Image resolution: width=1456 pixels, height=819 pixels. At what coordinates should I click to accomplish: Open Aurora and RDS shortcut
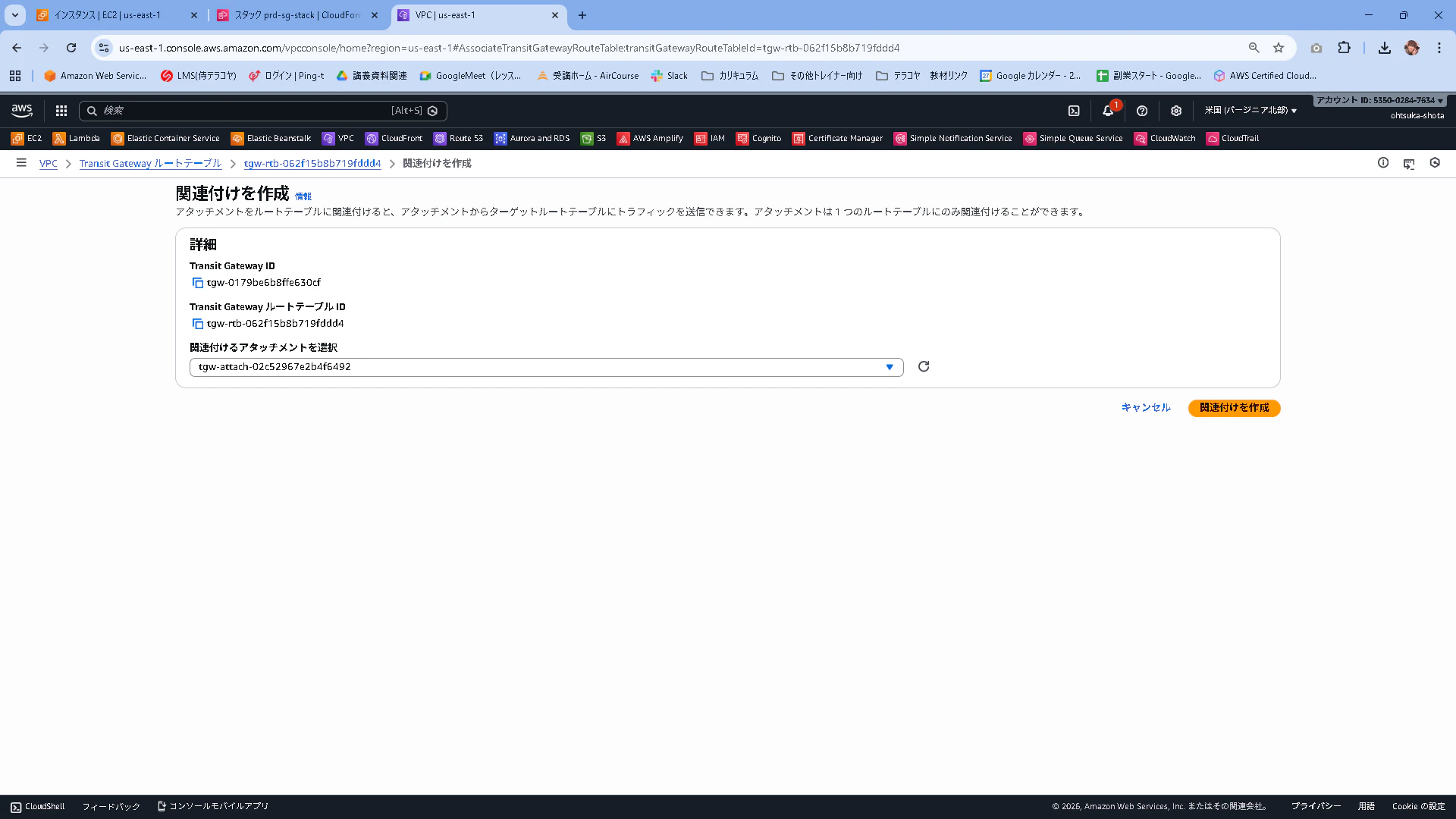[x=532, y=139]
